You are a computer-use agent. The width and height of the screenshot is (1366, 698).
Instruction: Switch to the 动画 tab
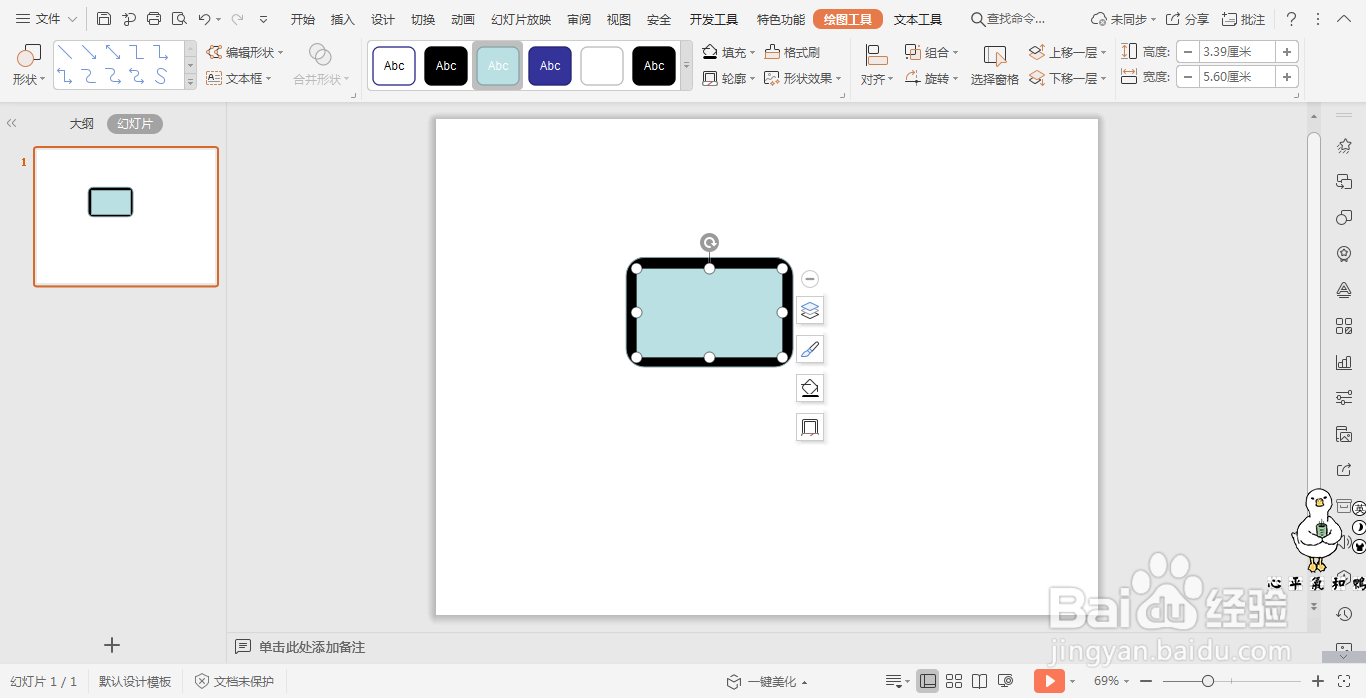point(463,19)
